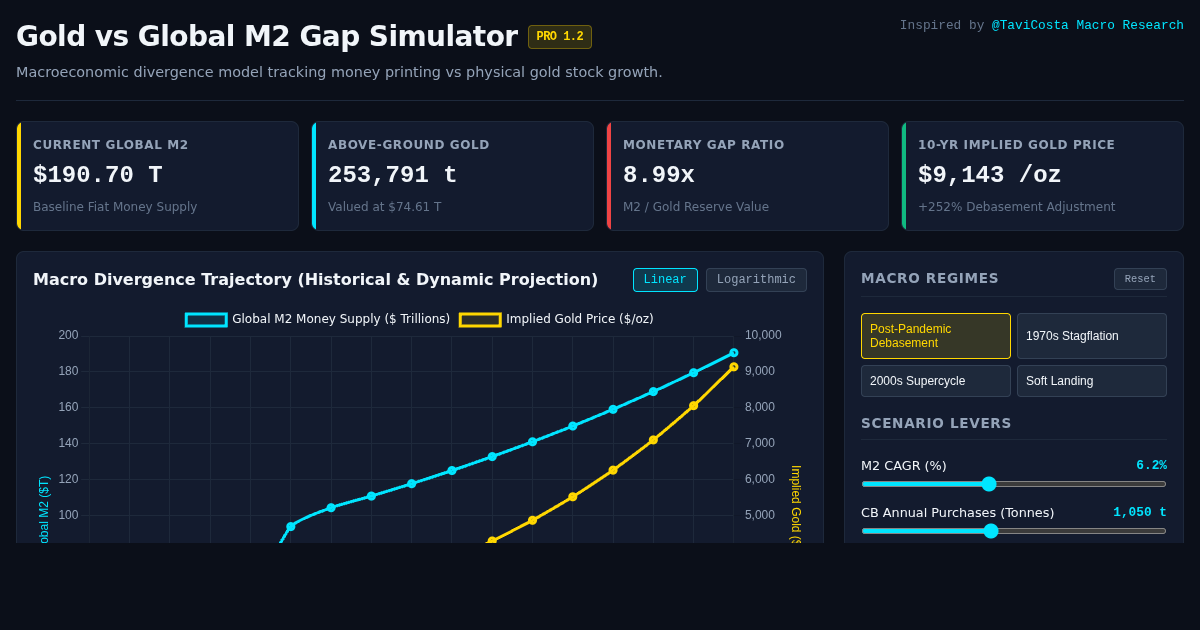Click 'Valued at $74.61 T' text
The image size is (1200, 630).
point(384,207)
